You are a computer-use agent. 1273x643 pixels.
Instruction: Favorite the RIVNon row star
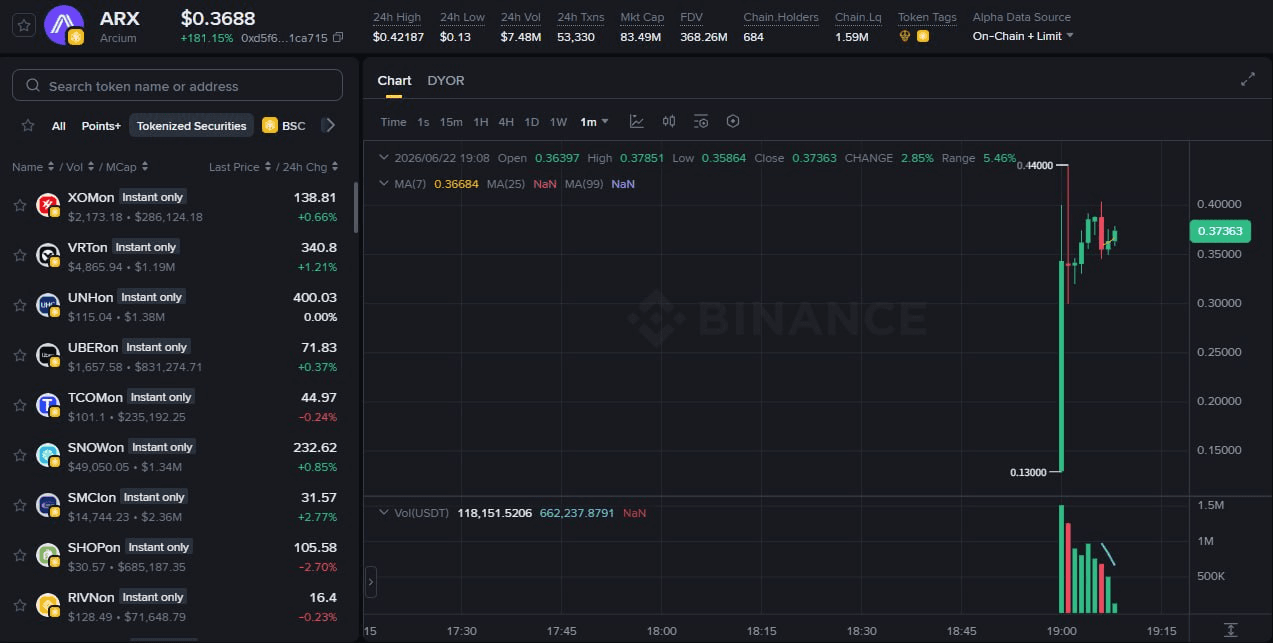(x=19, y=605)
